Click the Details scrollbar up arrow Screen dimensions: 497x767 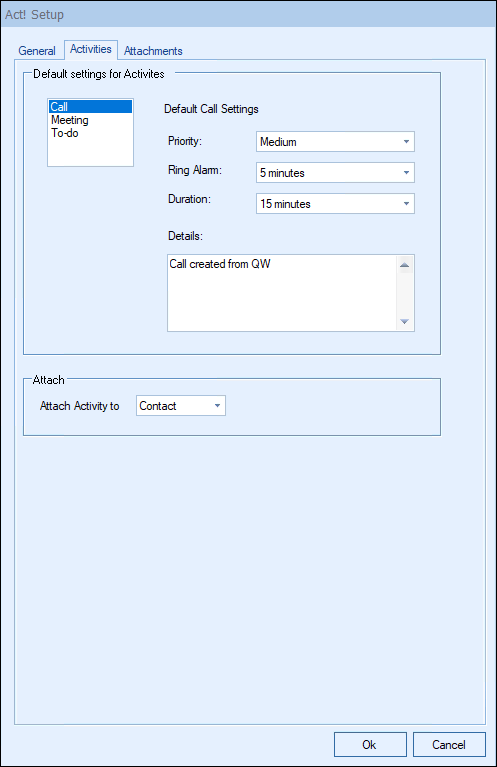405,265
